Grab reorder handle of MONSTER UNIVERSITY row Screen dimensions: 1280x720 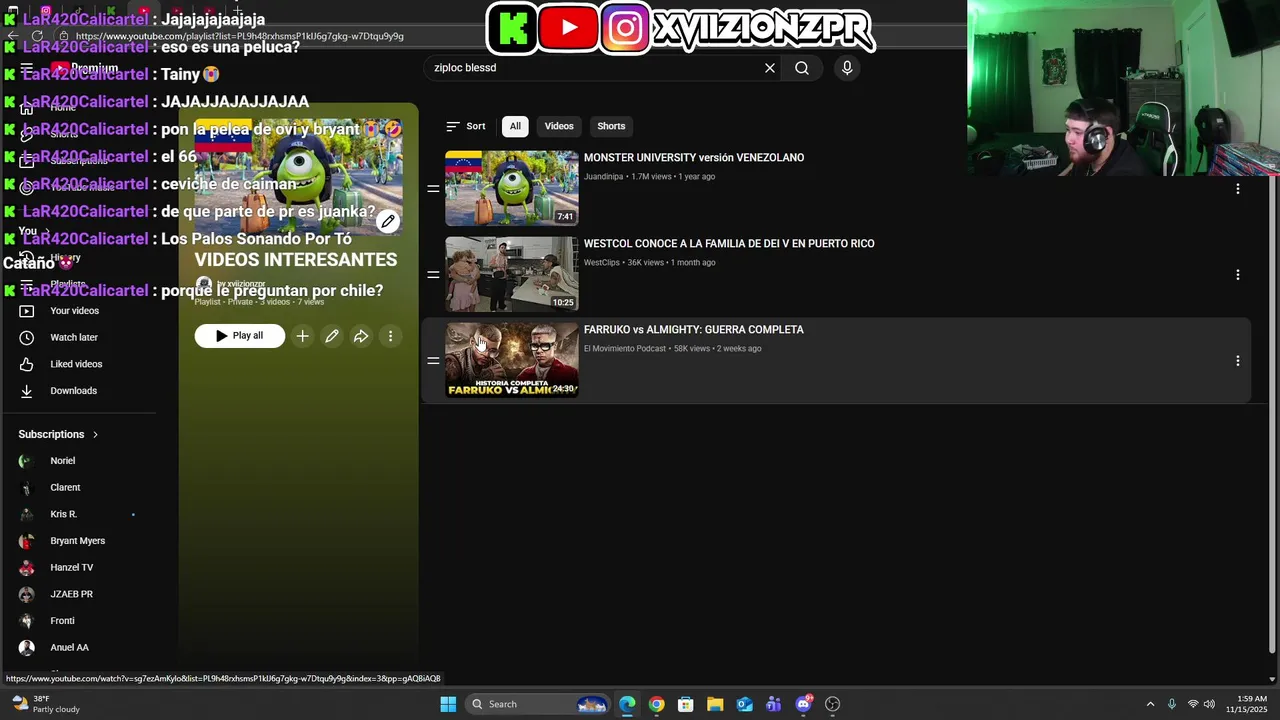point(433,188)
